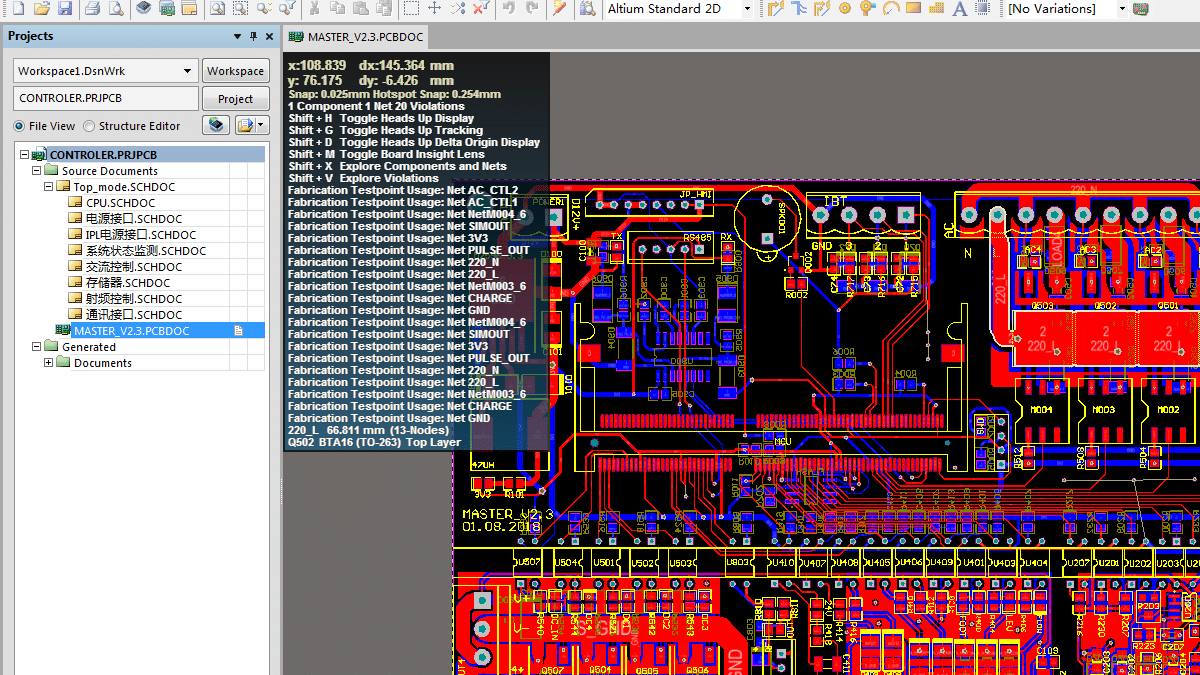Screen dimensions: 1200x675
Task: Open CPU.SCHDOC in the project tree
Action: point(120,203)
